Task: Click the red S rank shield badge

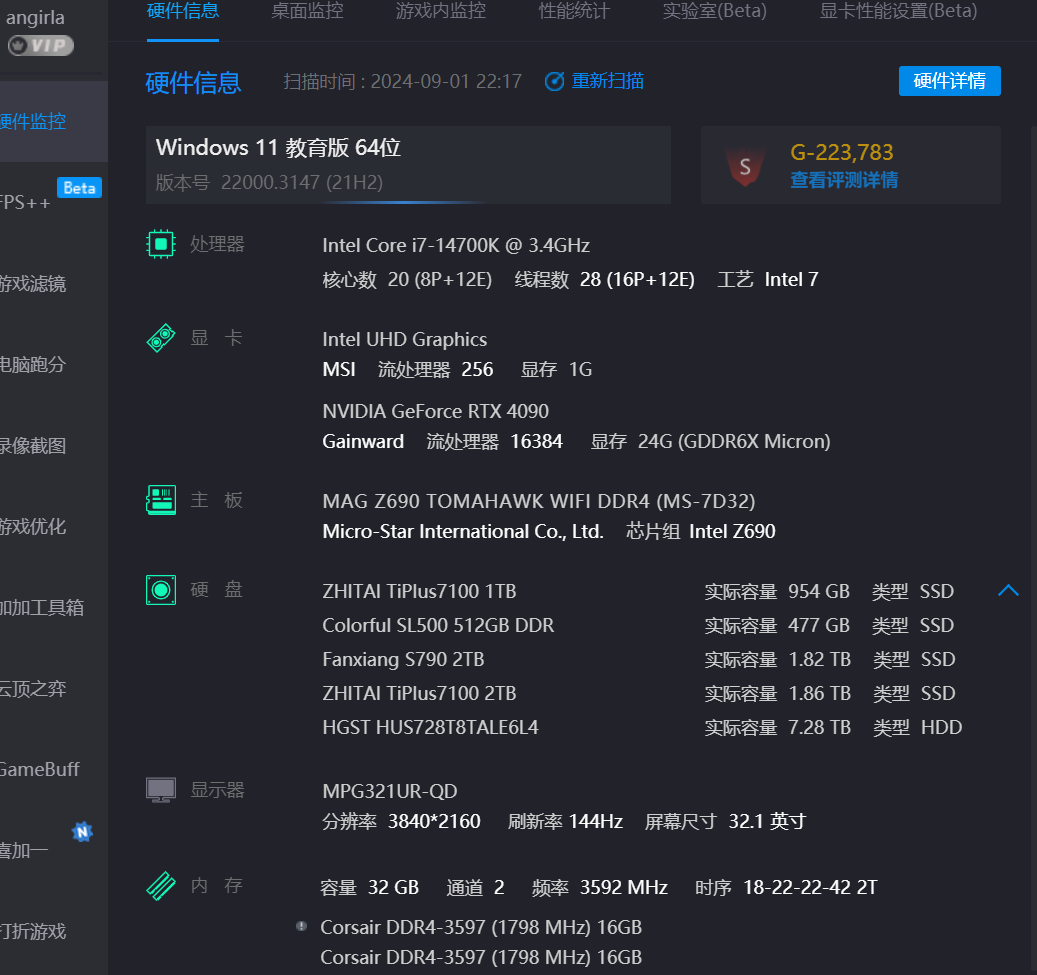Action: tap(745, 167)
